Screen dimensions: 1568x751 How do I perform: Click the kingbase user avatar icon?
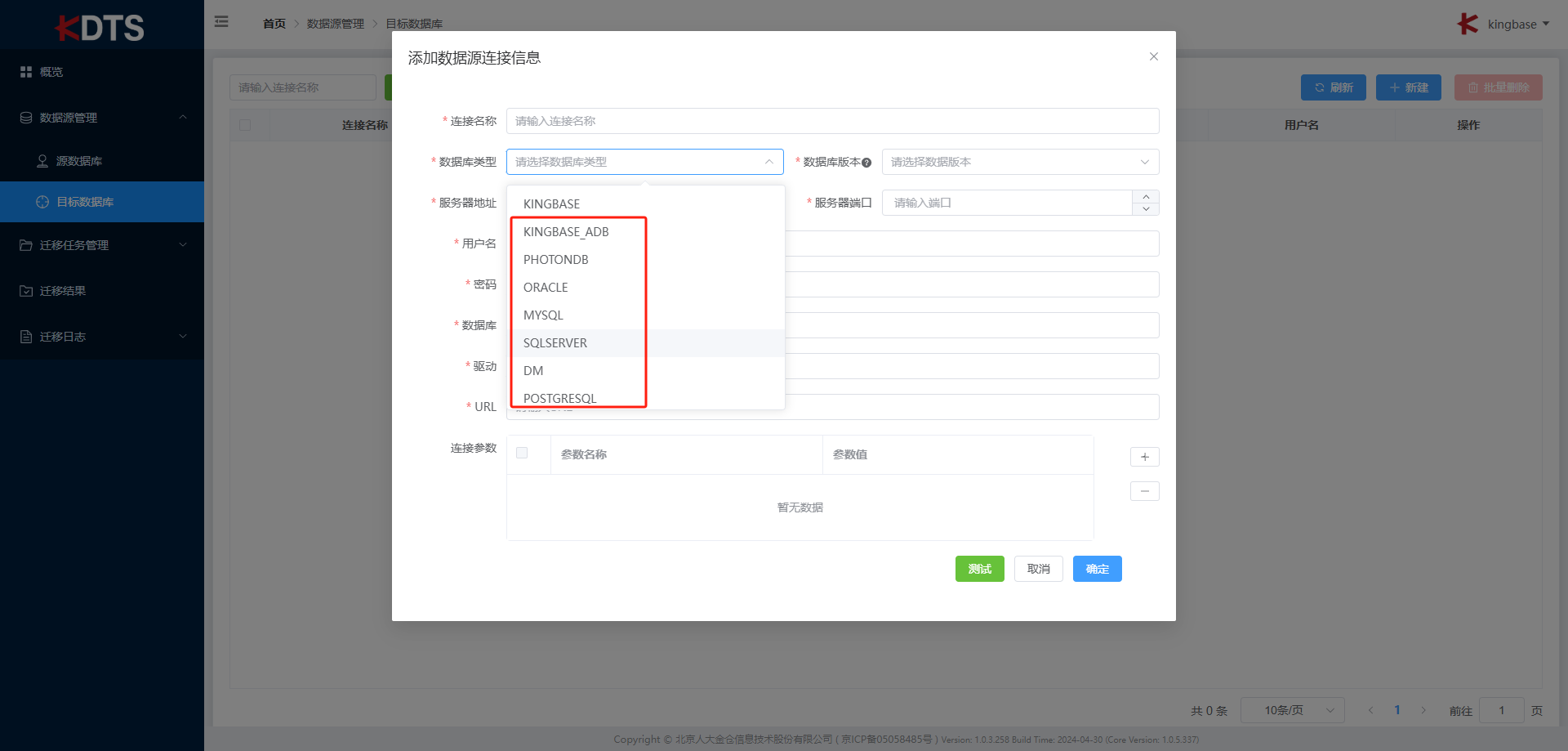(1468, 24)
